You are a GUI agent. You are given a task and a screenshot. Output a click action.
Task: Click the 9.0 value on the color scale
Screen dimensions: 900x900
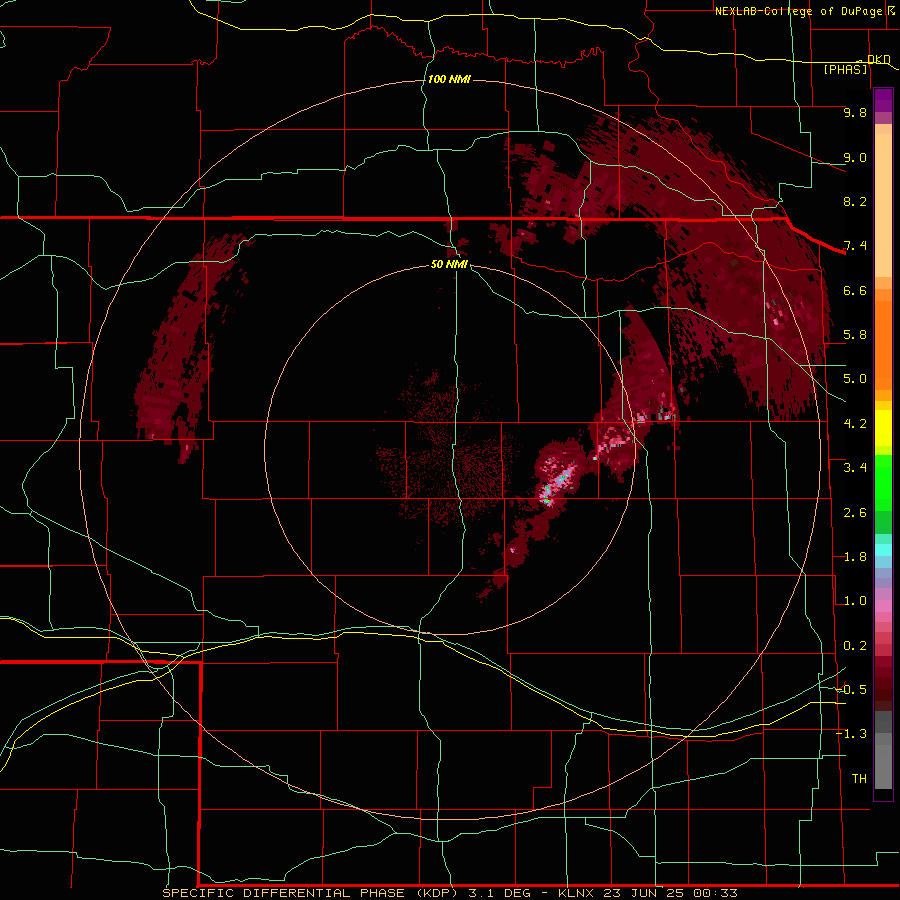click(855, 157)
